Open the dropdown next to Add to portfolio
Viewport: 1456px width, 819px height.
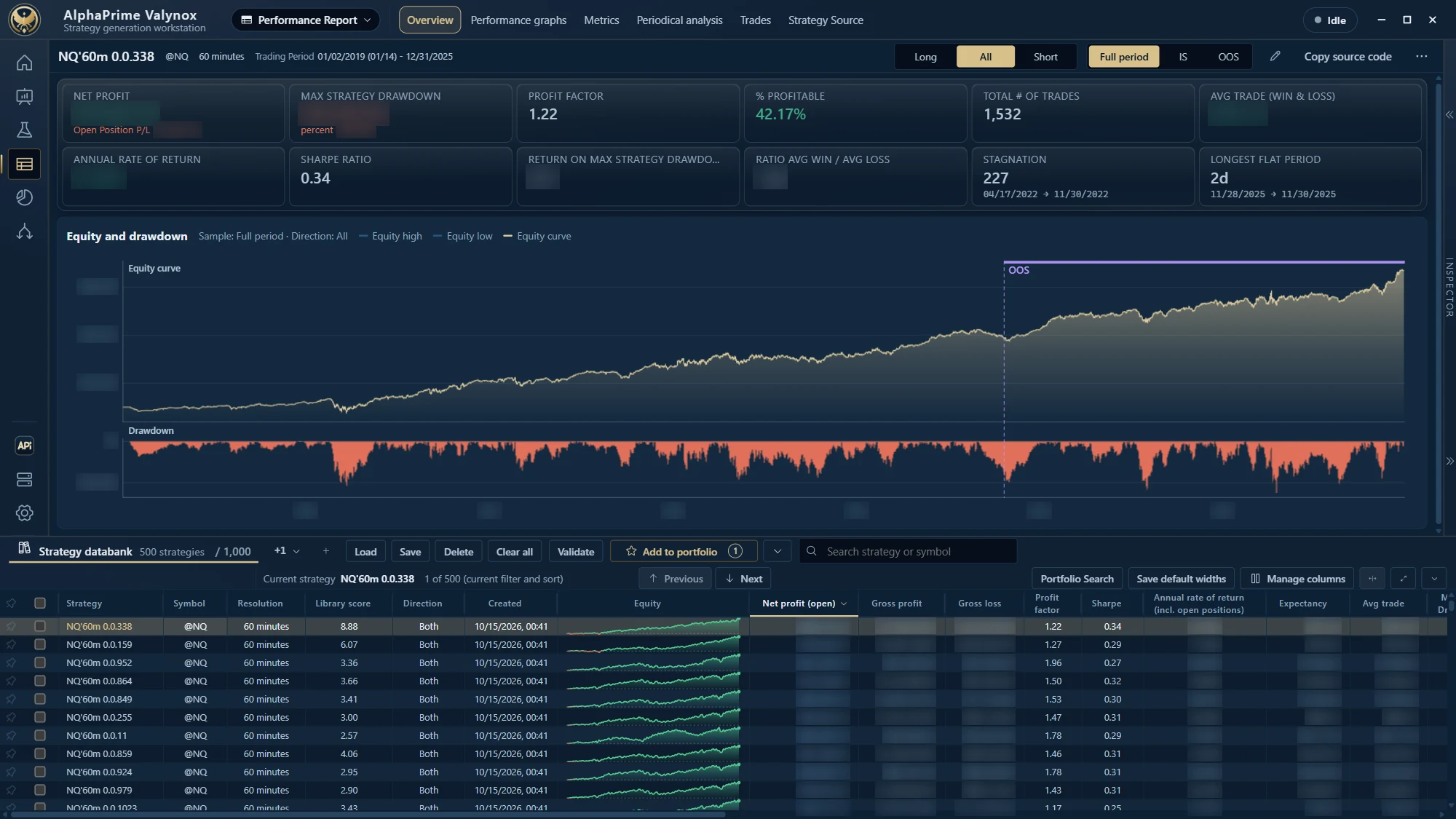coord(777,551)
